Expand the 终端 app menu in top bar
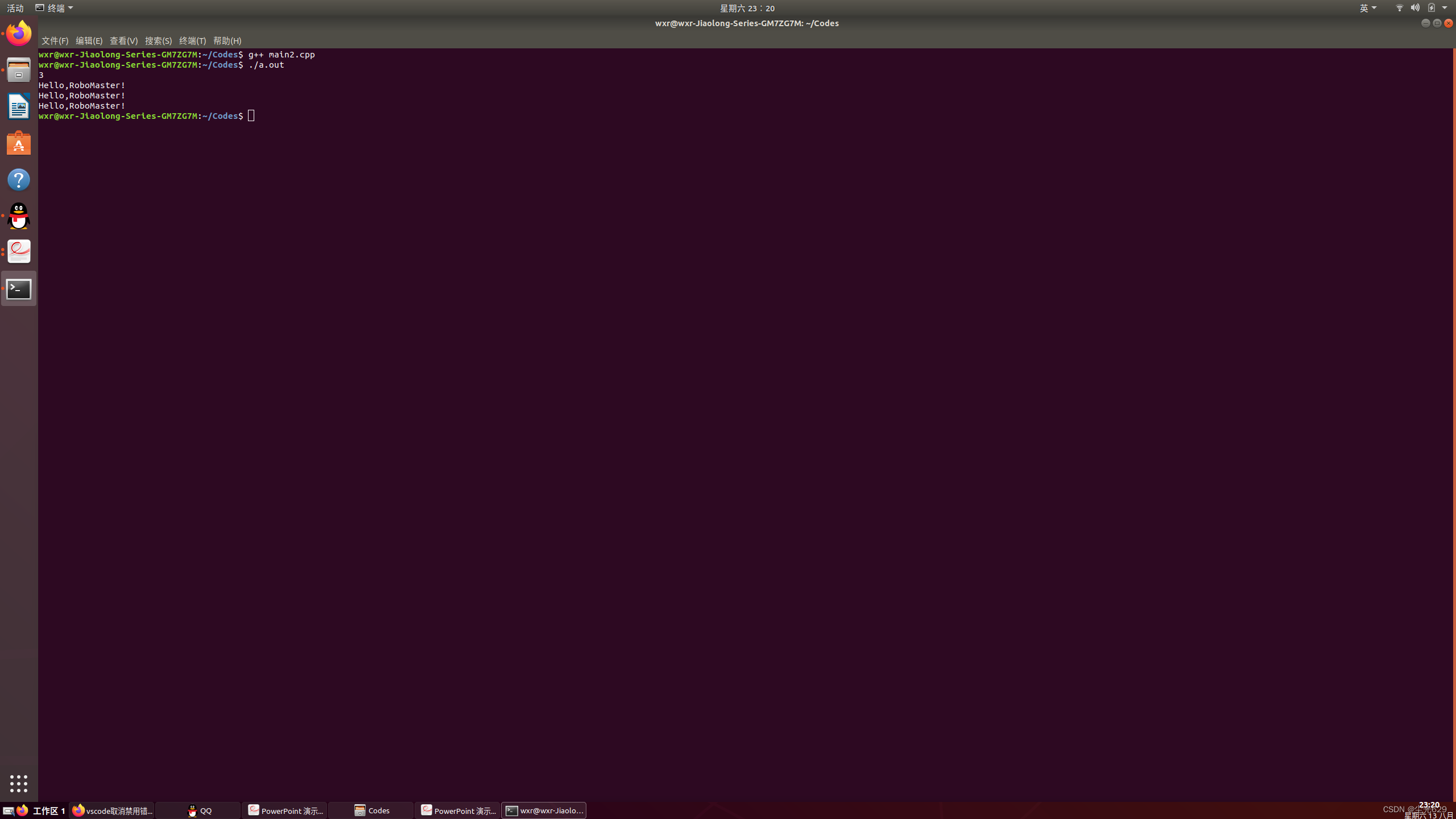Image resolution: width=1456 pixels, height=819 pixels. click(55, 8)
